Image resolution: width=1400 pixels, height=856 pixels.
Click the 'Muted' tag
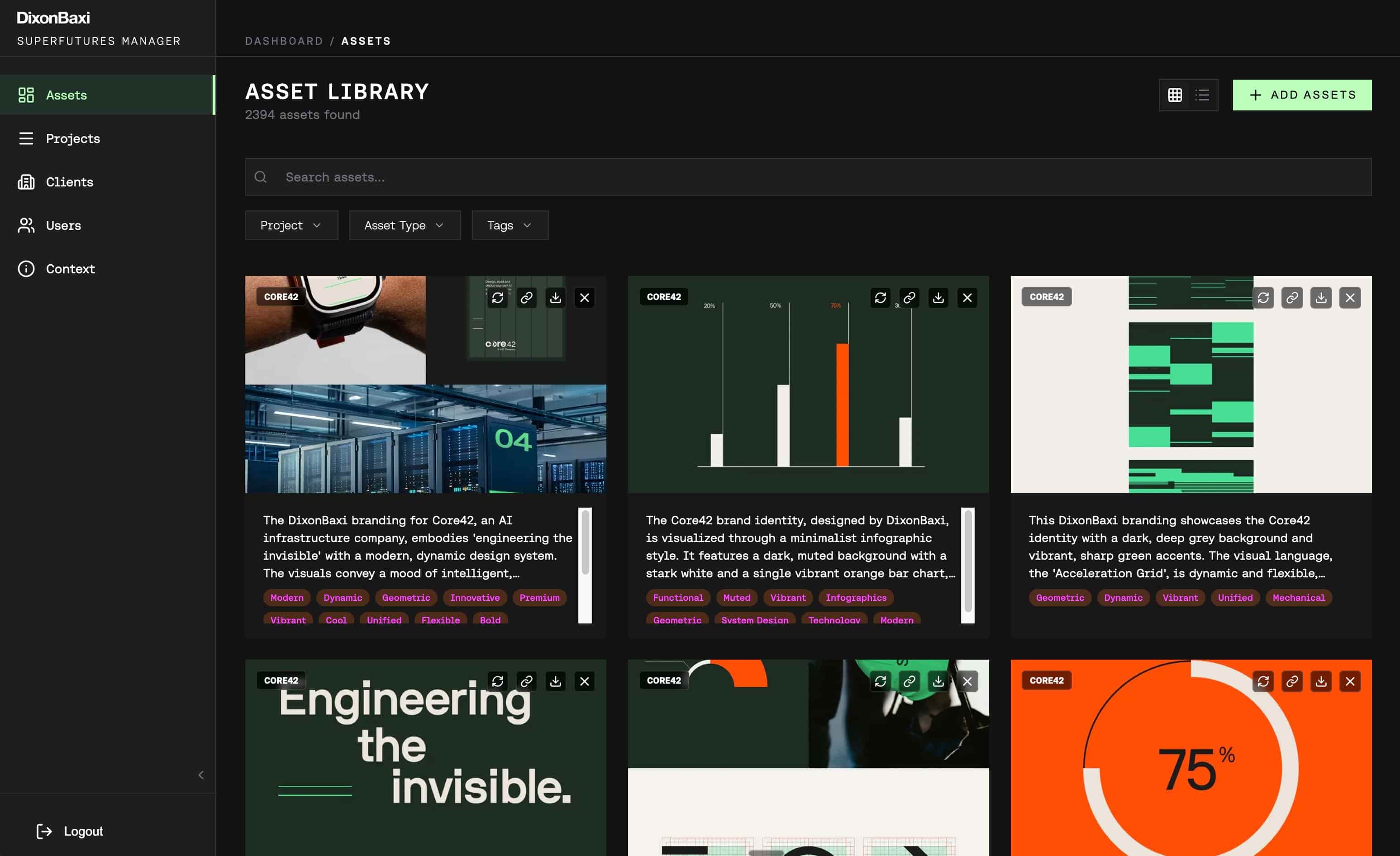click(736, 598)
